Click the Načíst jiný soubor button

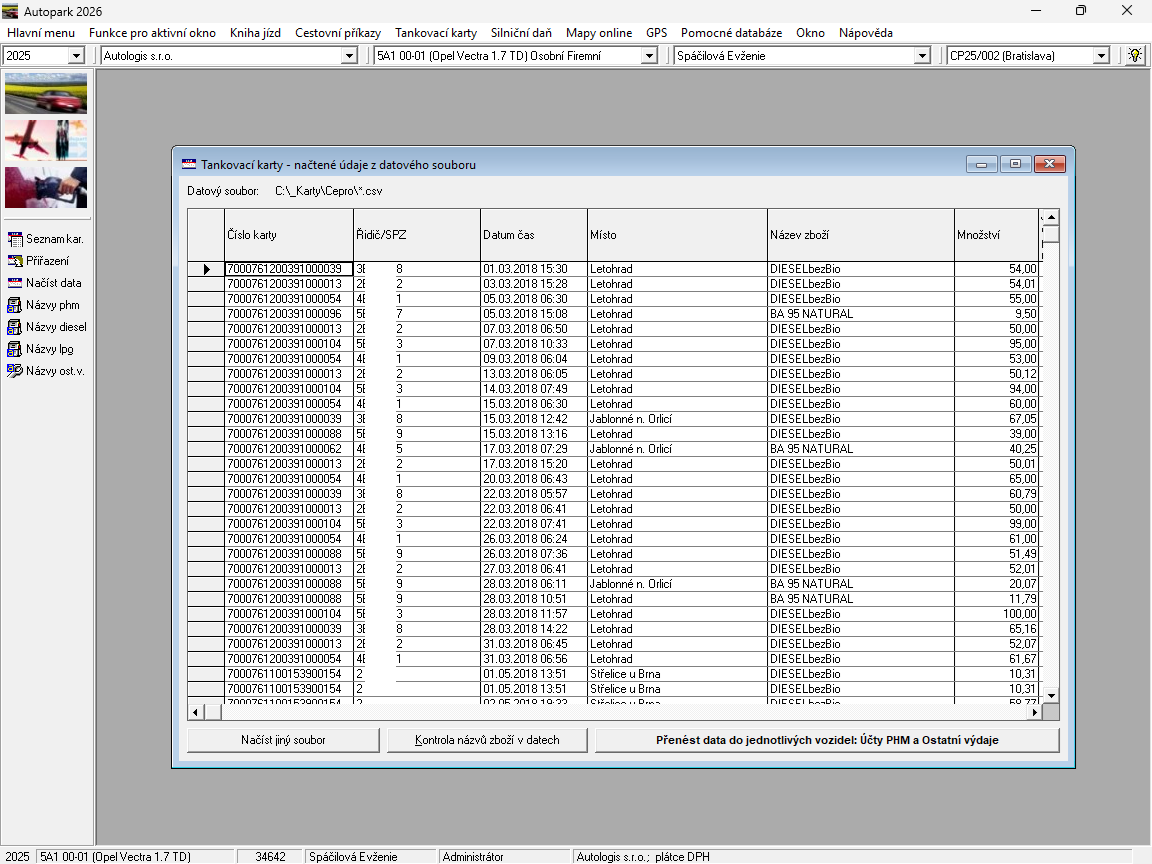pos(283,741)
